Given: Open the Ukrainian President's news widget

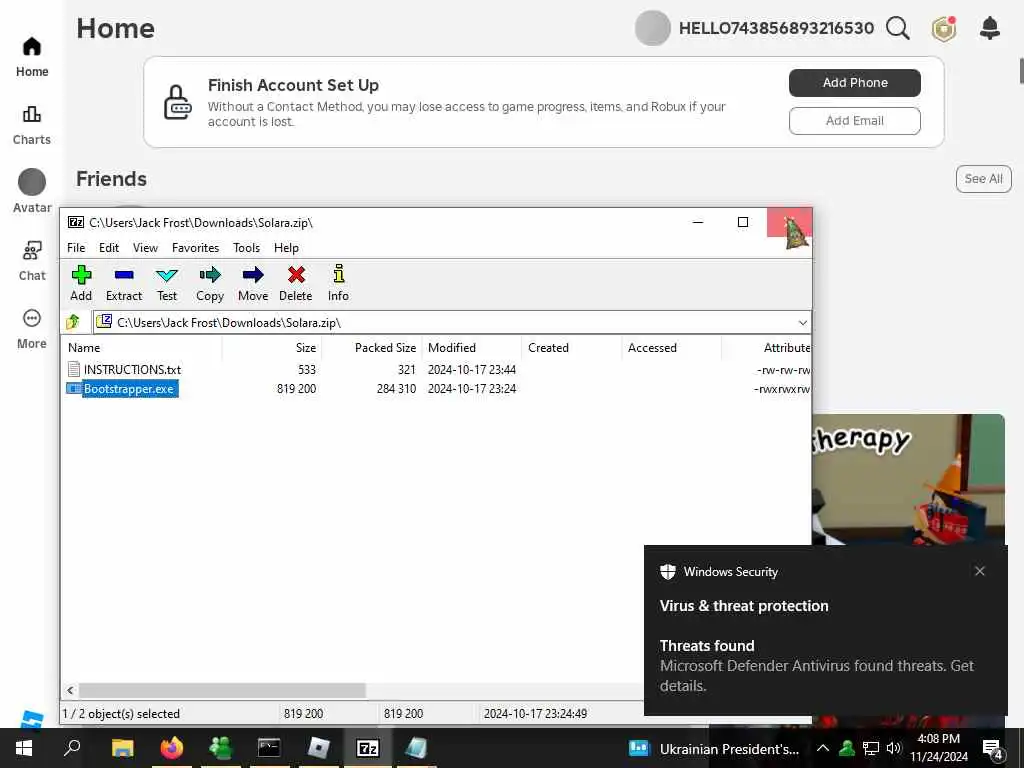Looking at the screenshot, I should pos(713,748).
